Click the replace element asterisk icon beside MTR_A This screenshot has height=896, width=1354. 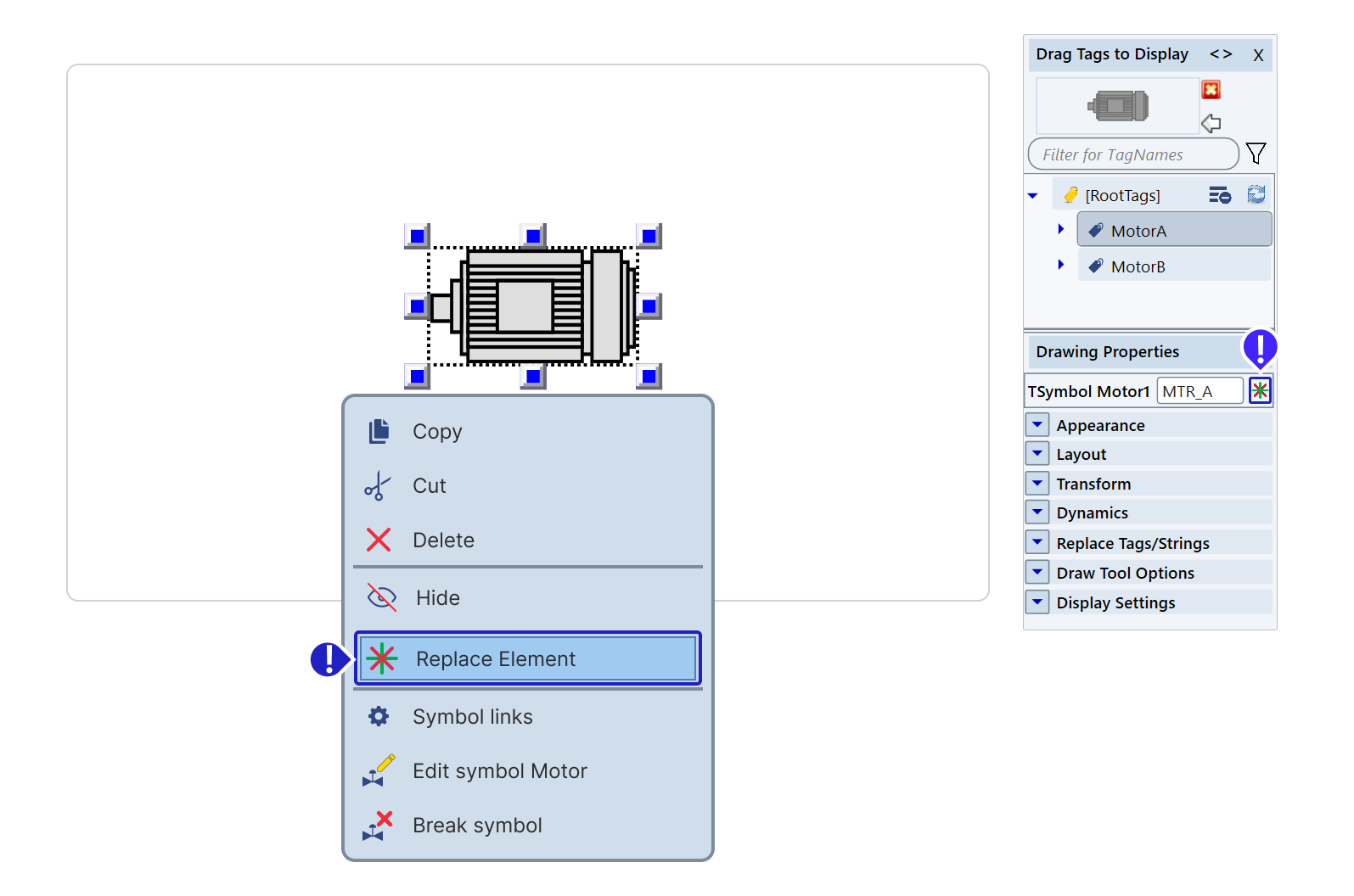1260,390
